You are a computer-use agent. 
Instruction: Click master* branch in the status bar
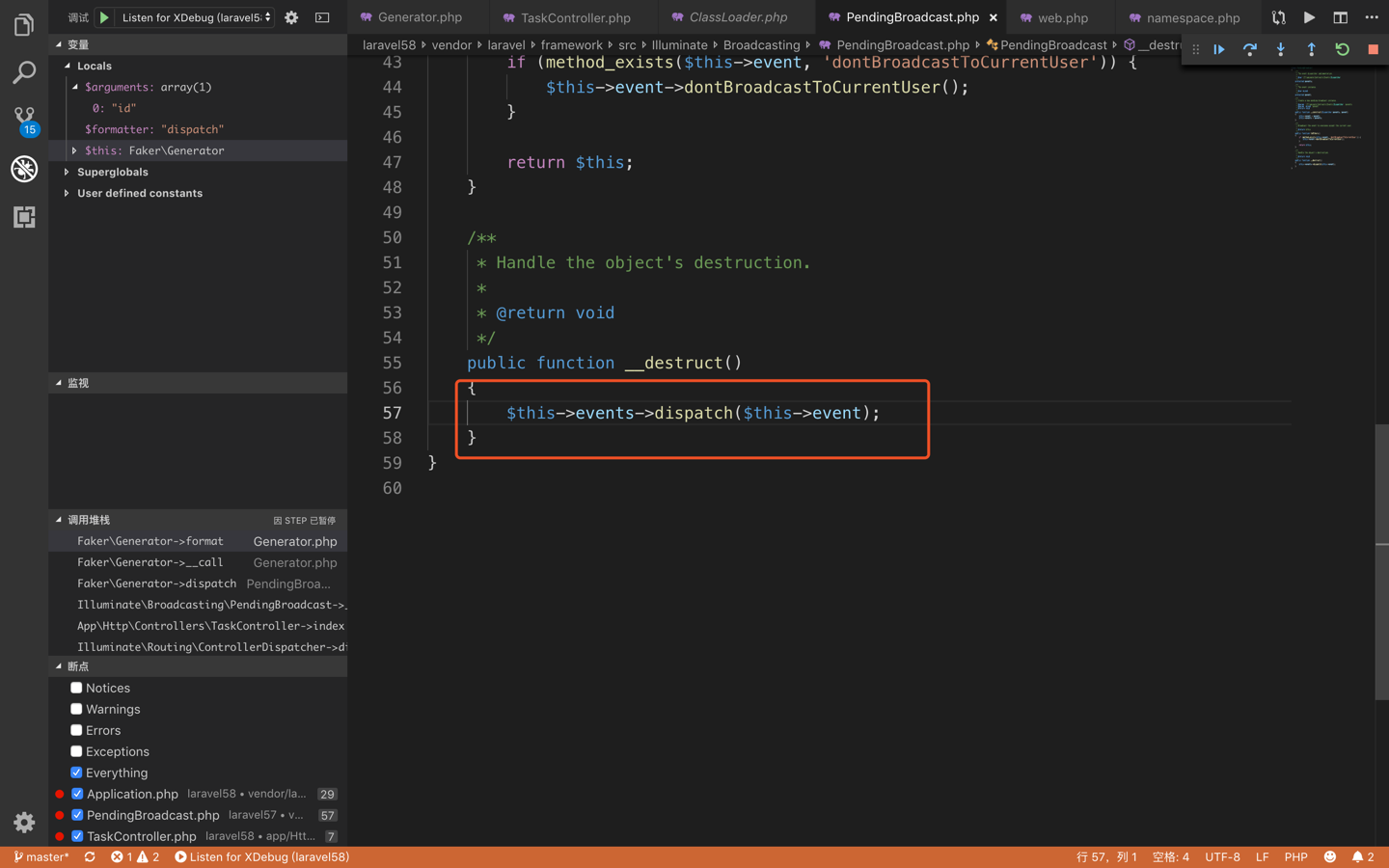point(41,856)
